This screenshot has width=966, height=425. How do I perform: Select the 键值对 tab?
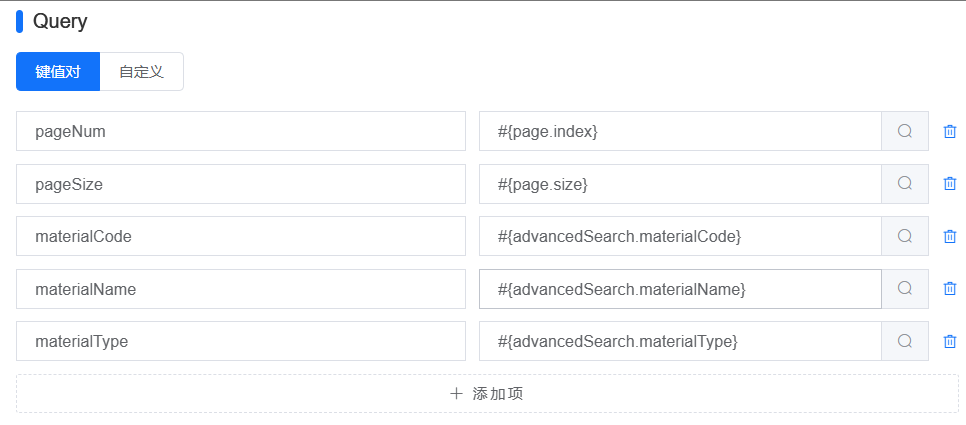[58, 71]
